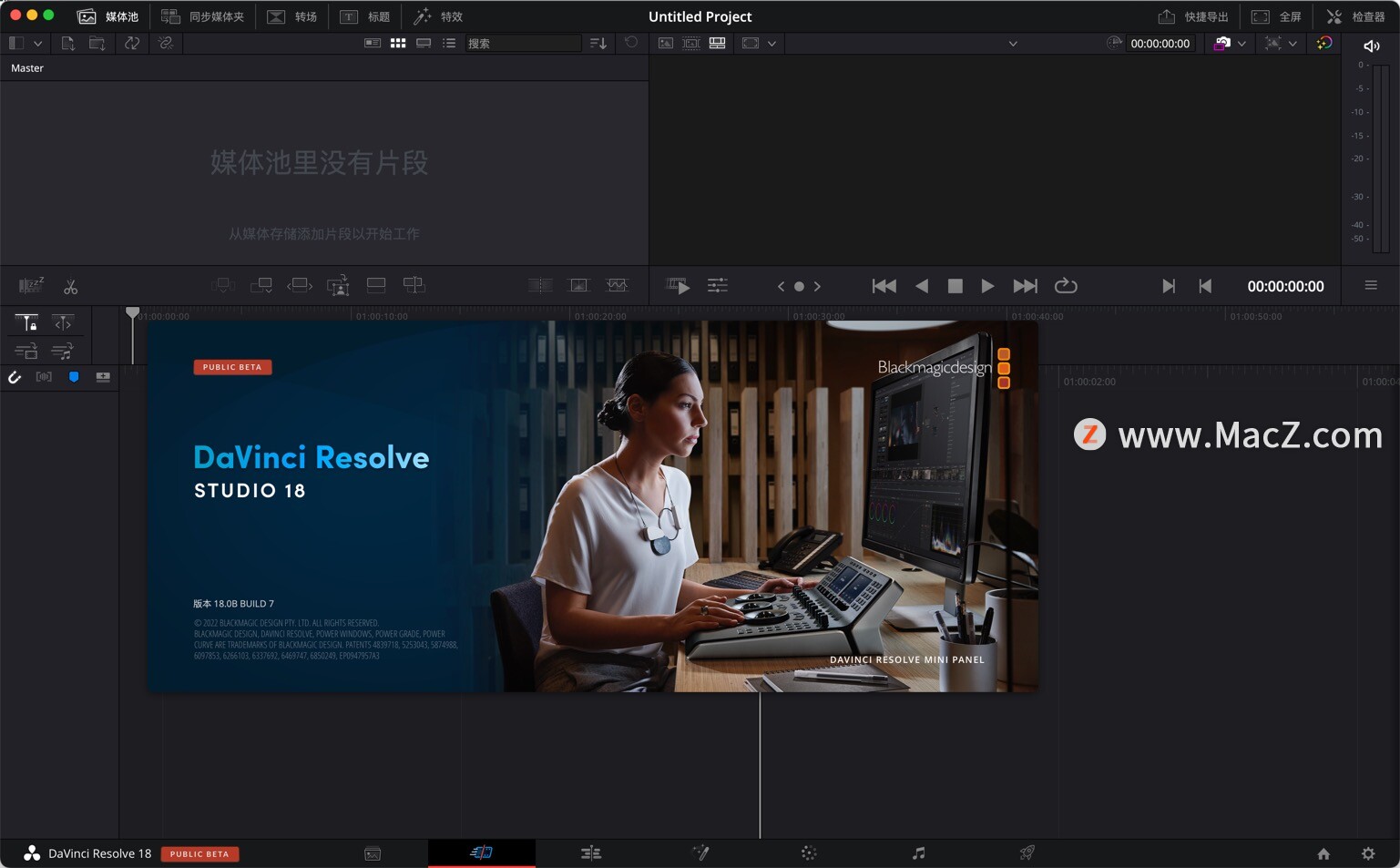Expand the bin list dropdown chevron
Viewport: 1400px width, 868px height.
(x=37, y=43)
